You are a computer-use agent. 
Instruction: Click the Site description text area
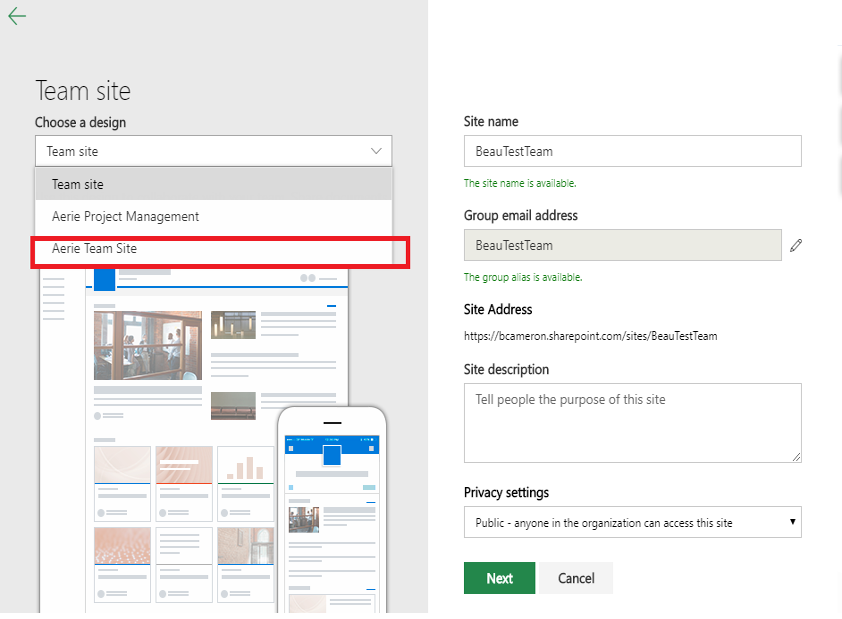click(633, 423)
